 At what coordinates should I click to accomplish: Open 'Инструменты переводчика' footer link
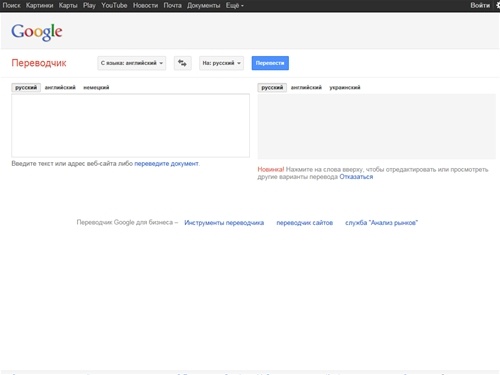pyautogui.click(x=224, y=223)
